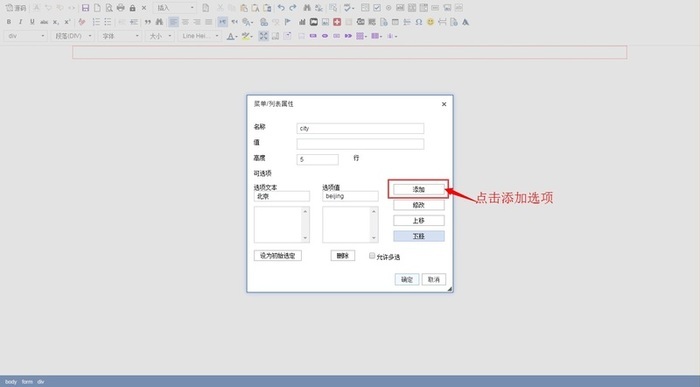Click the yellow Smiley icon

(430, 22)
